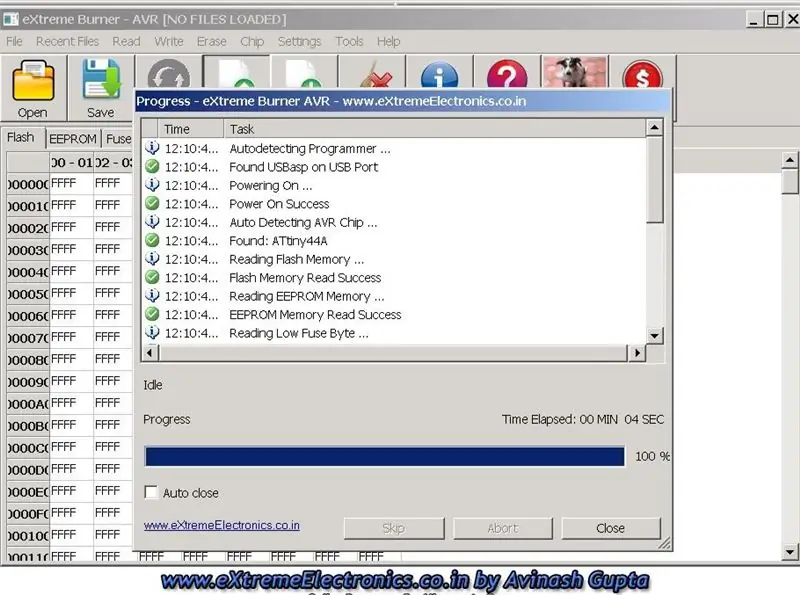Open the Read menu
This screenshot has height=595, width=800.
coord(126,41)
